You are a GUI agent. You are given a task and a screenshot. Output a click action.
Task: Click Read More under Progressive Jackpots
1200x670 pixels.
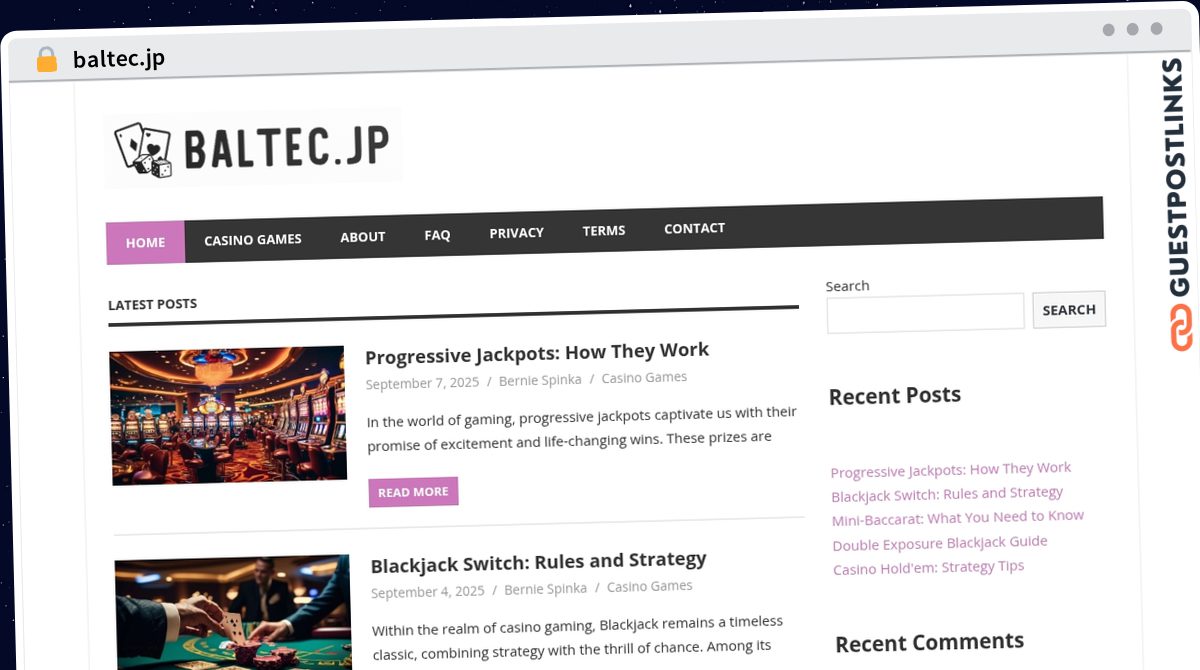click(x=413, y=492)
